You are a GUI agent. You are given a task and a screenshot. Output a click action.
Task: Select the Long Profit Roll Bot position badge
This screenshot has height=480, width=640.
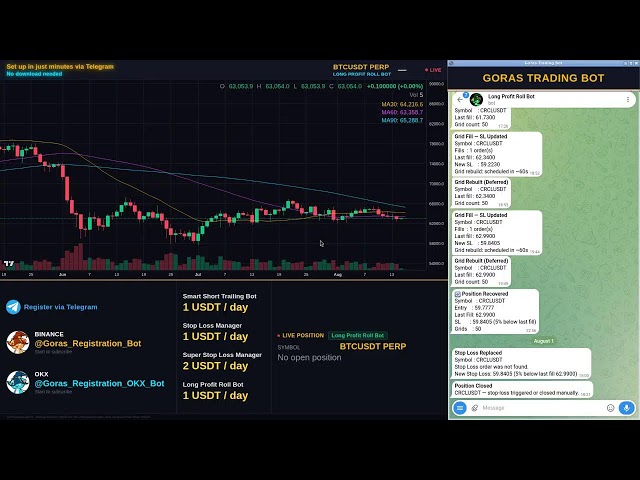358,335
